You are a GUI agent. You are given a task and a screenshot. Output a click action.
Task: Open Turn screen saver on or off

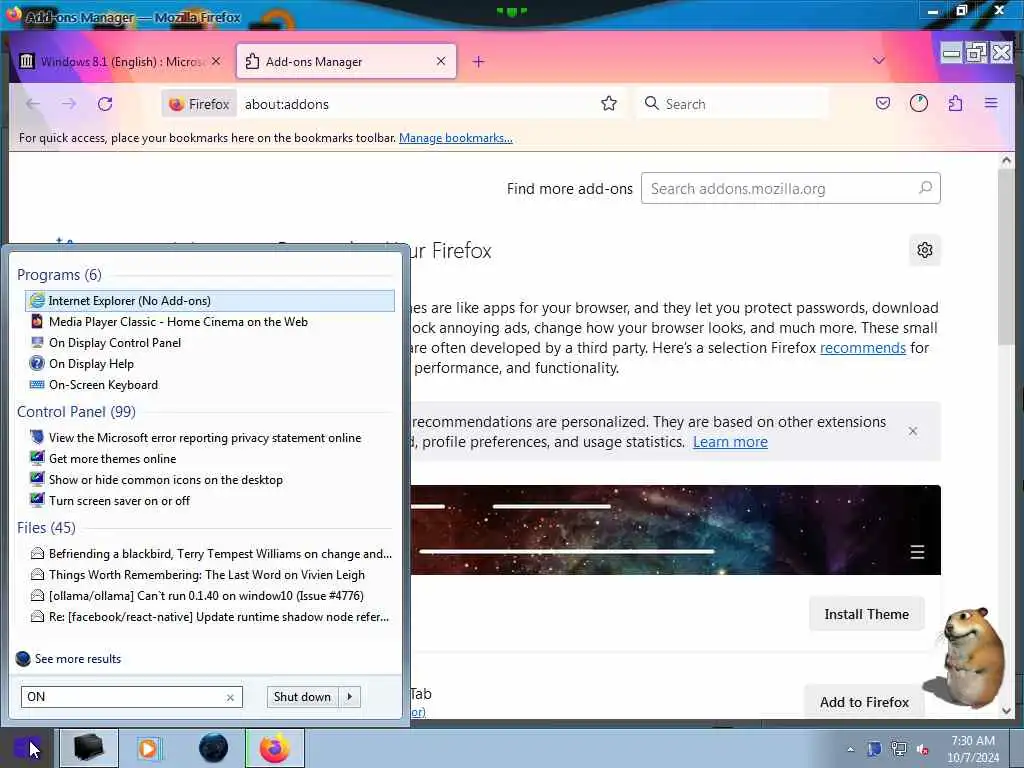coord(210,500)
